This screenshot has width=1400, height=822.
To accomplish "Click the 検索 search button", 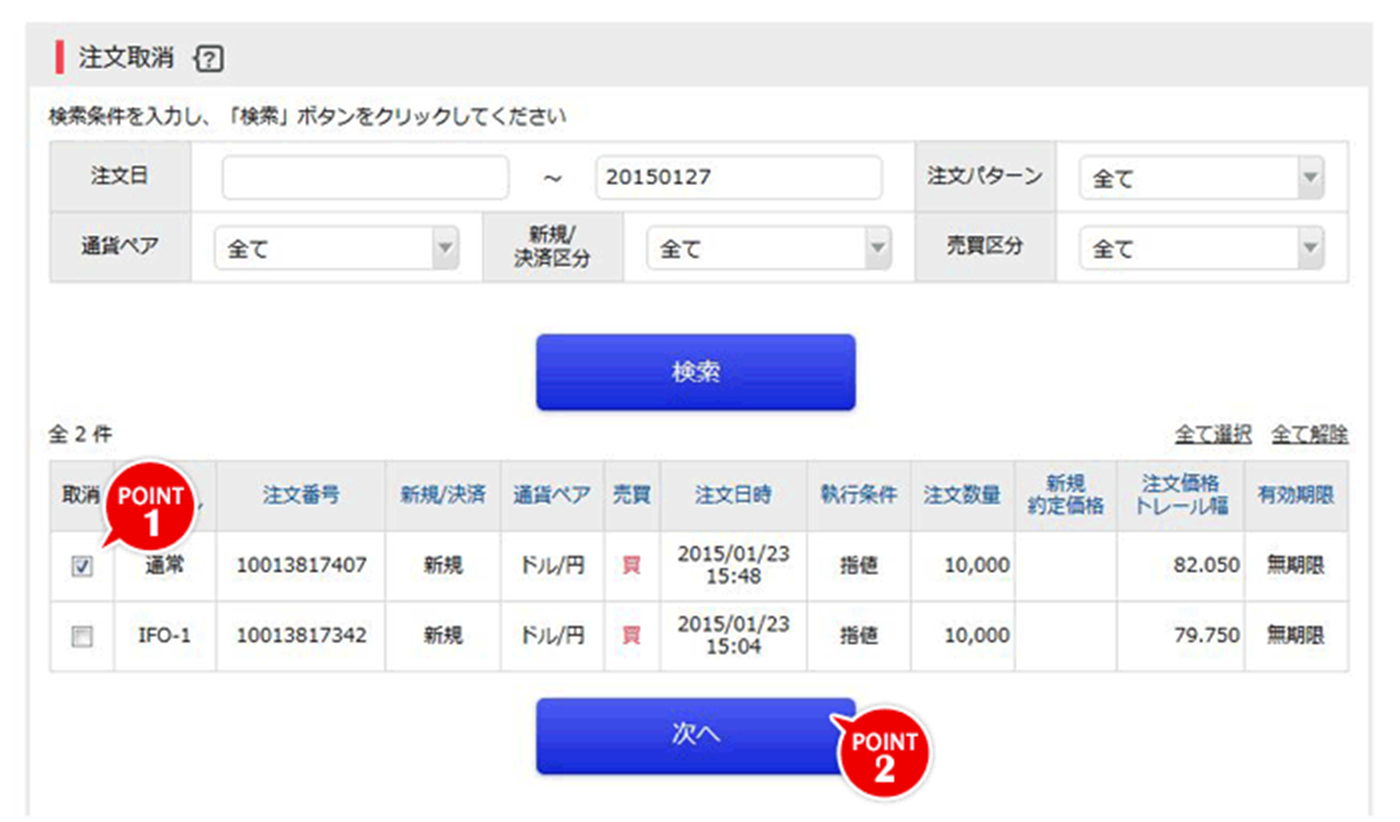I will click(695, 371).
